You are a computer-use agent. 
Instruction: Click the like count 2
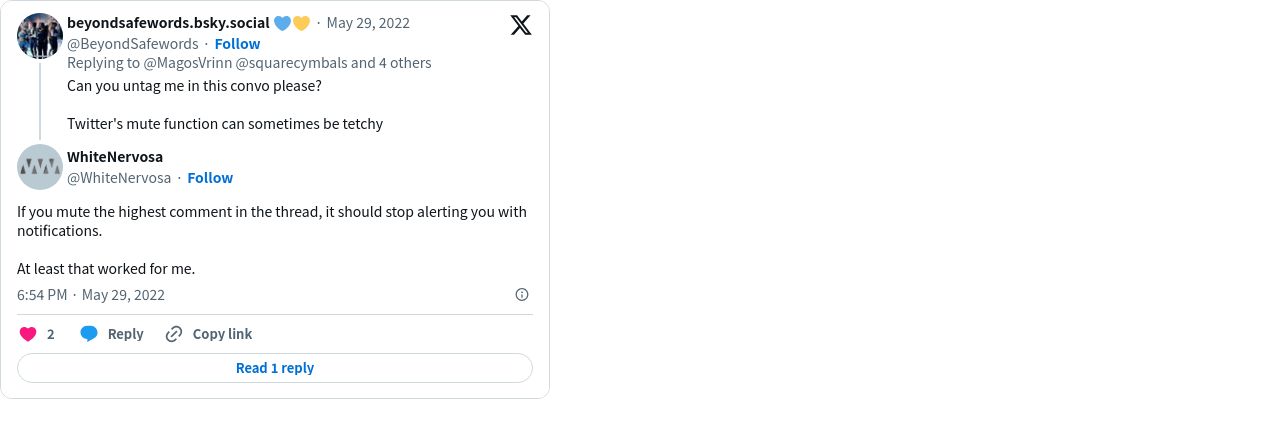[51, 334]
